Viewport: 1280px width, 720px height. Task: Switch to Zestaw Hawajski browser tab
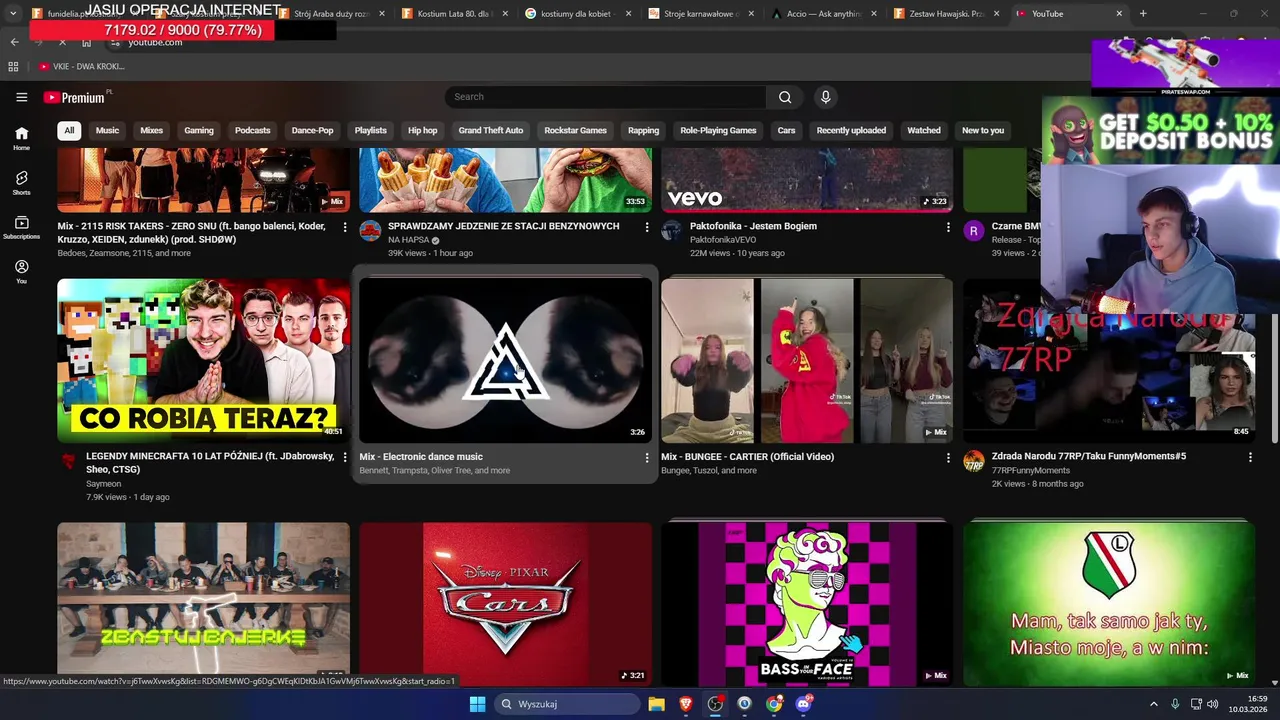[x=943, y=14]
